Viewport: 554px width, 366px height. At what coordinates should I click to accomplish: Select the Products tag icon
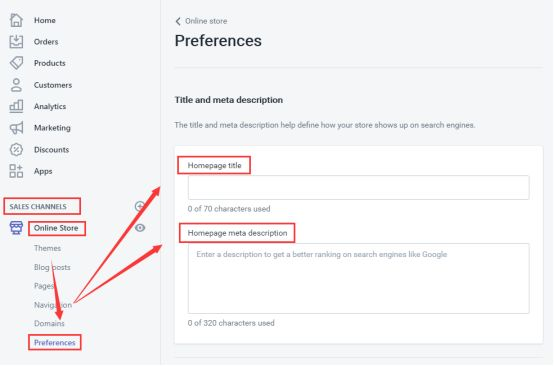[16, 63]
